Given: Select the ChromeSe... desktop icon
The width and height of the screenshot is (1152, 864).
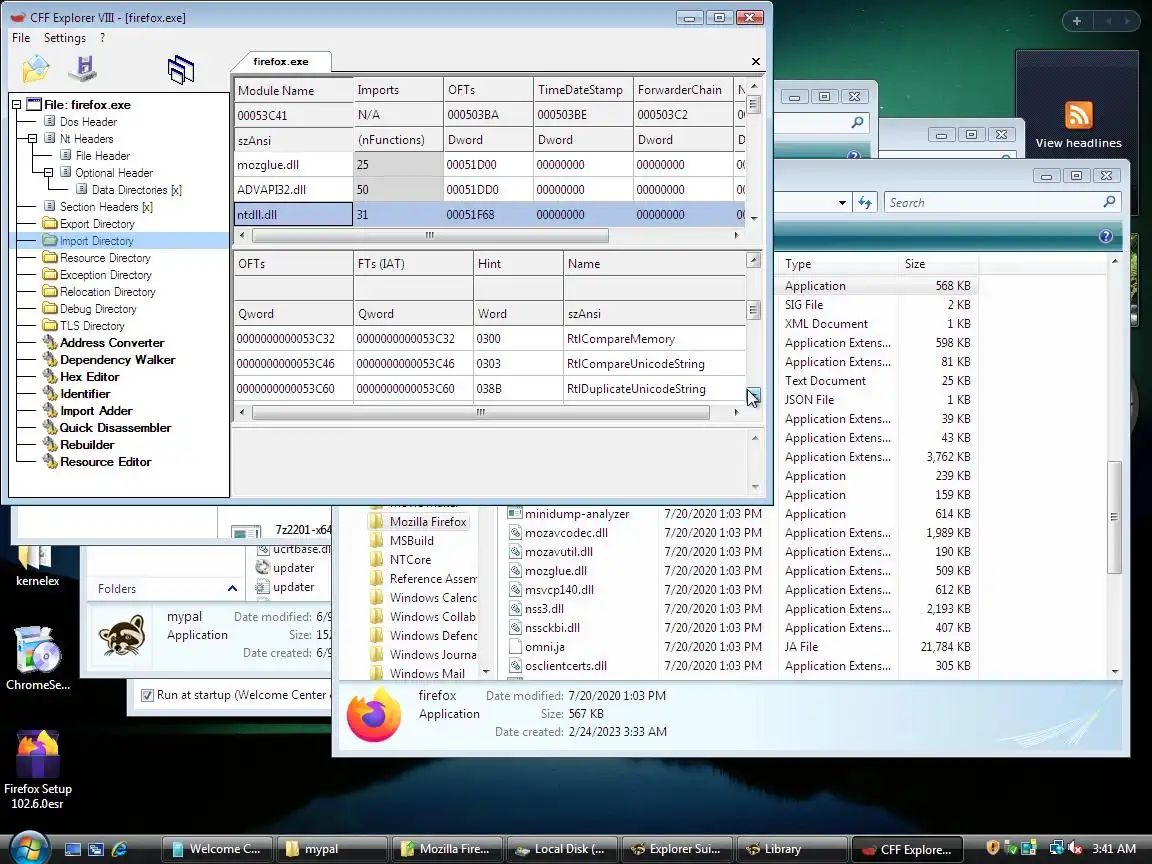Looking at the screenshot, I should tap(37, 658).
